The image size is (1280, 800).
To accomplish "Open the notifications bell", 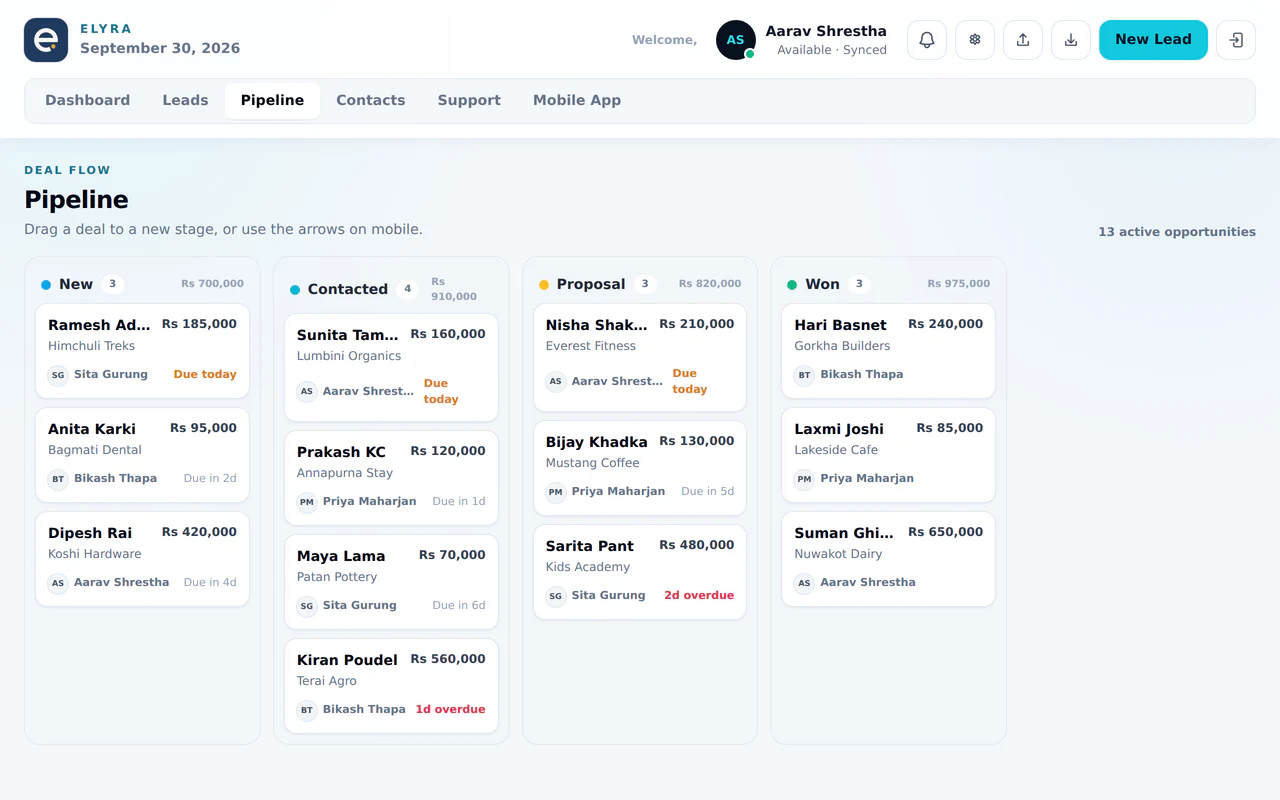I will coord(927,40).
